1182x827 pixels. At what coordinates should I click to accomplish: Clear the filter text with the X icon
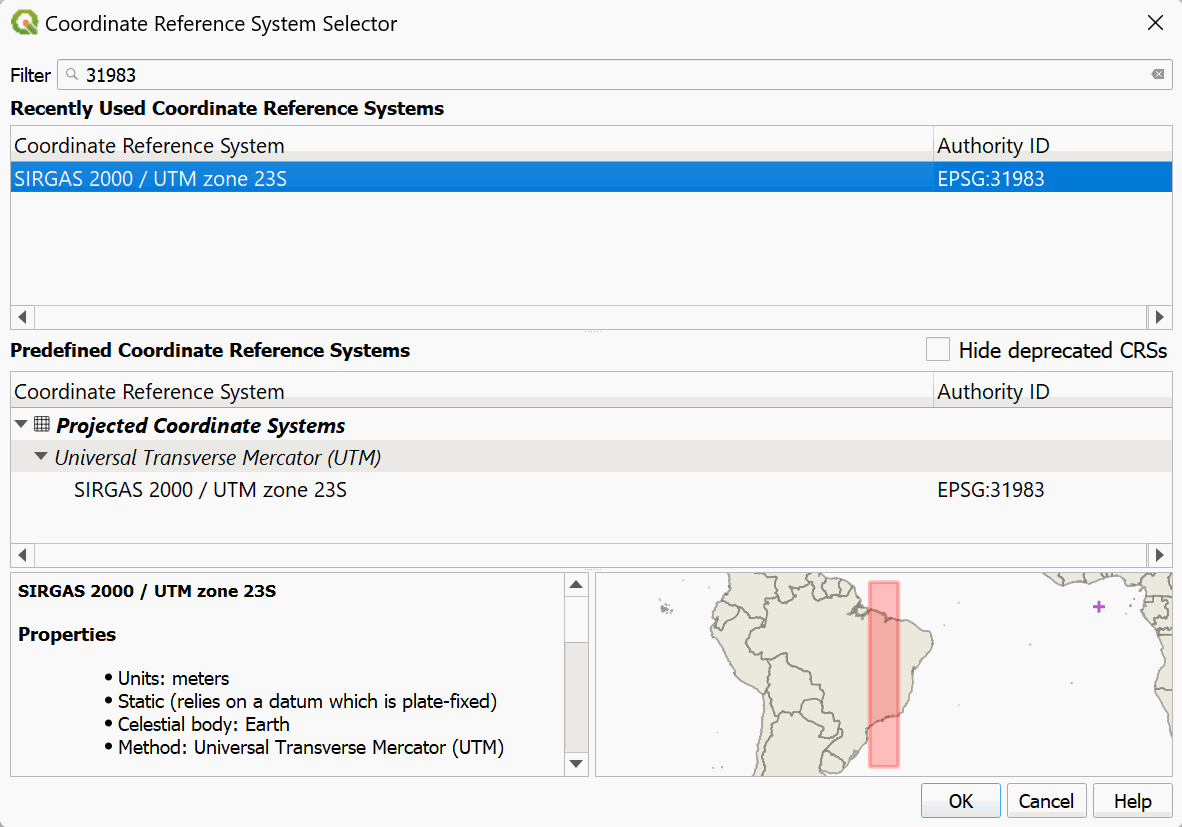pyautogui.click(x=1157, y=75)
